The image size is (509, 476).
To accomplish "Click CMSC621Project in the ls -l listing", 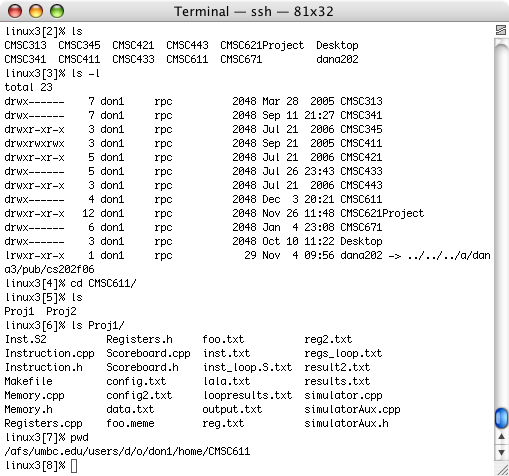I will coord(382,213).
